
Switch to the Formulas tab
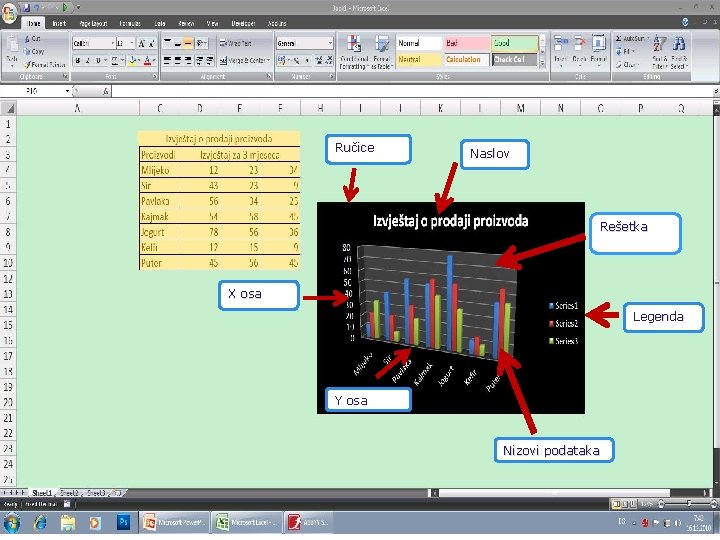tap(130, 23)
